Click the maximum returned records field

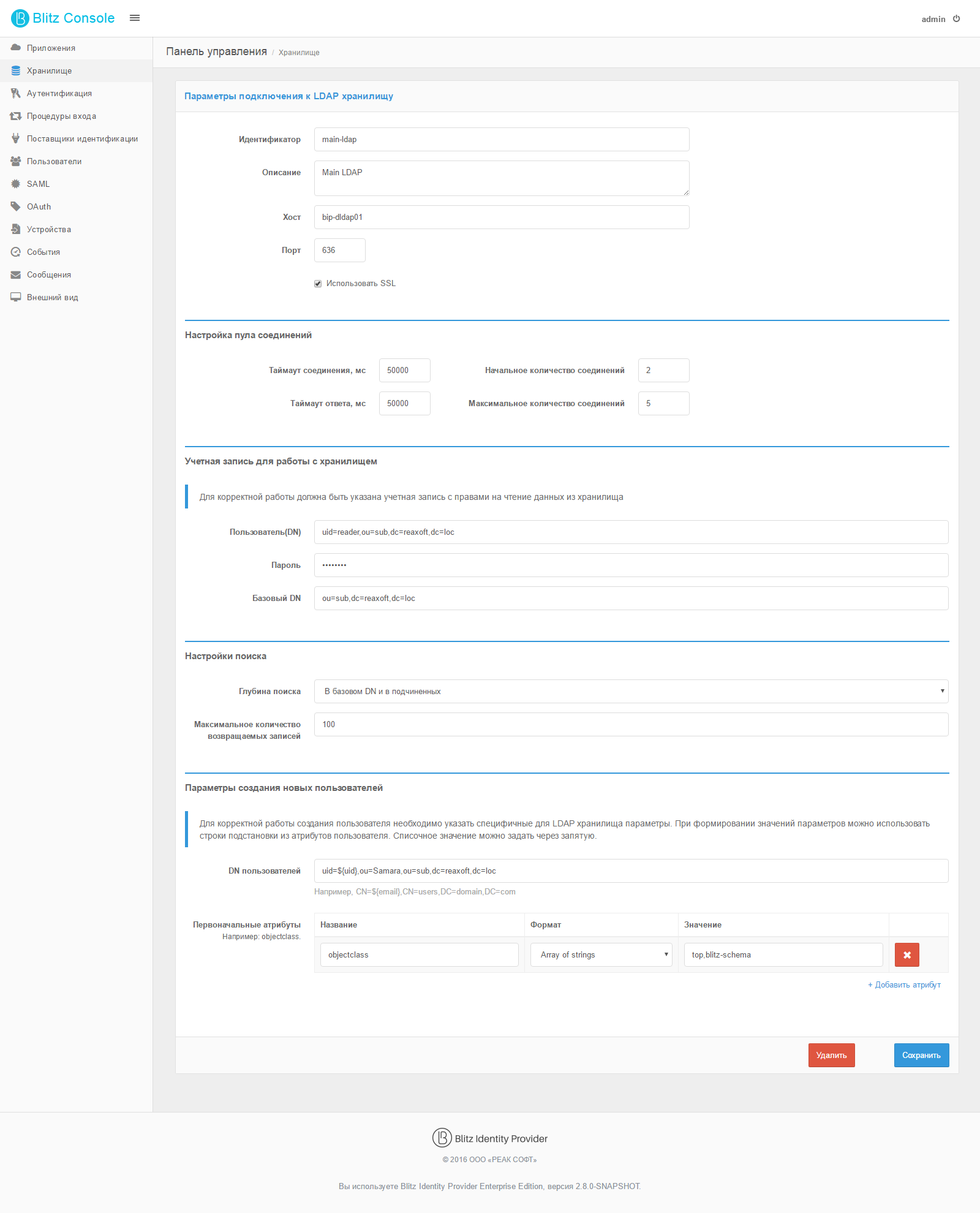[631, 724]
